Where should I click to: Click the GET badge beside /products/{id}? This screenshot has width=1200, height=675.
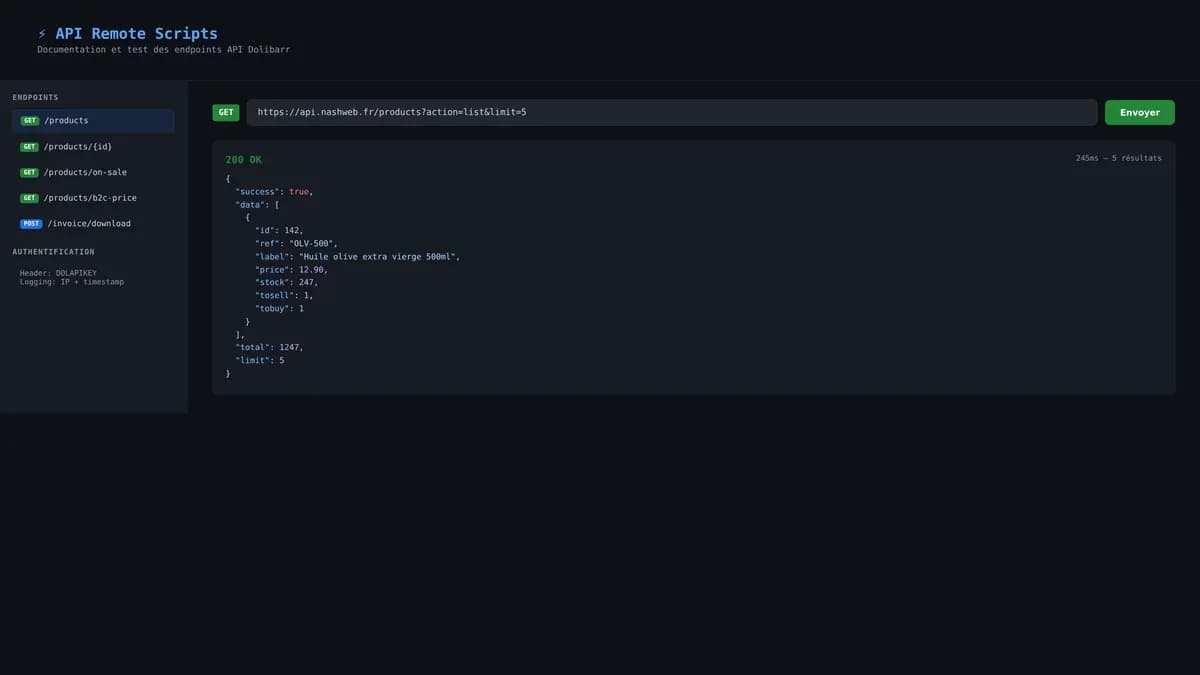pyautogui.click(x=27, y=146)
